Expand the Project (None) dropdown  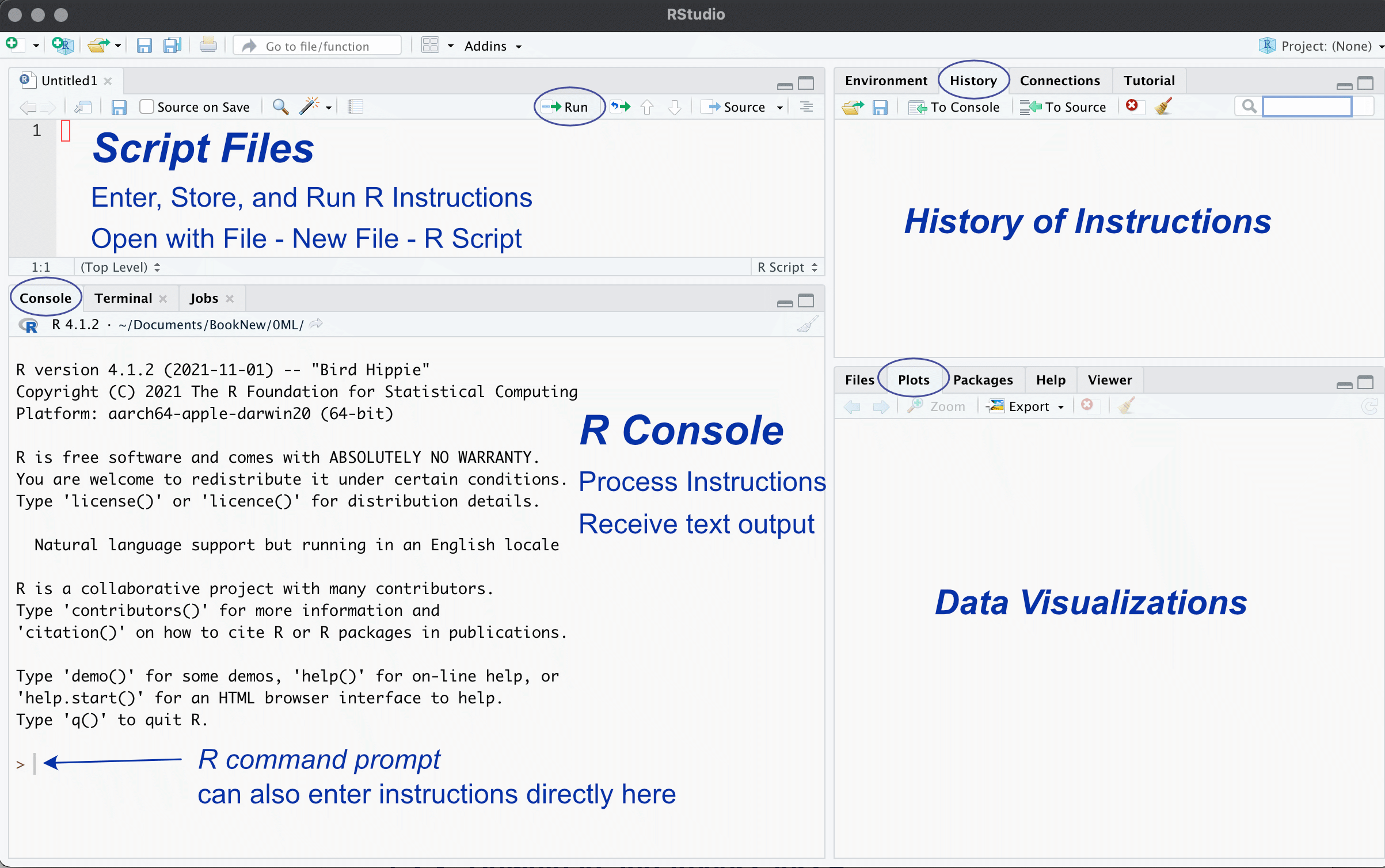1326,46
